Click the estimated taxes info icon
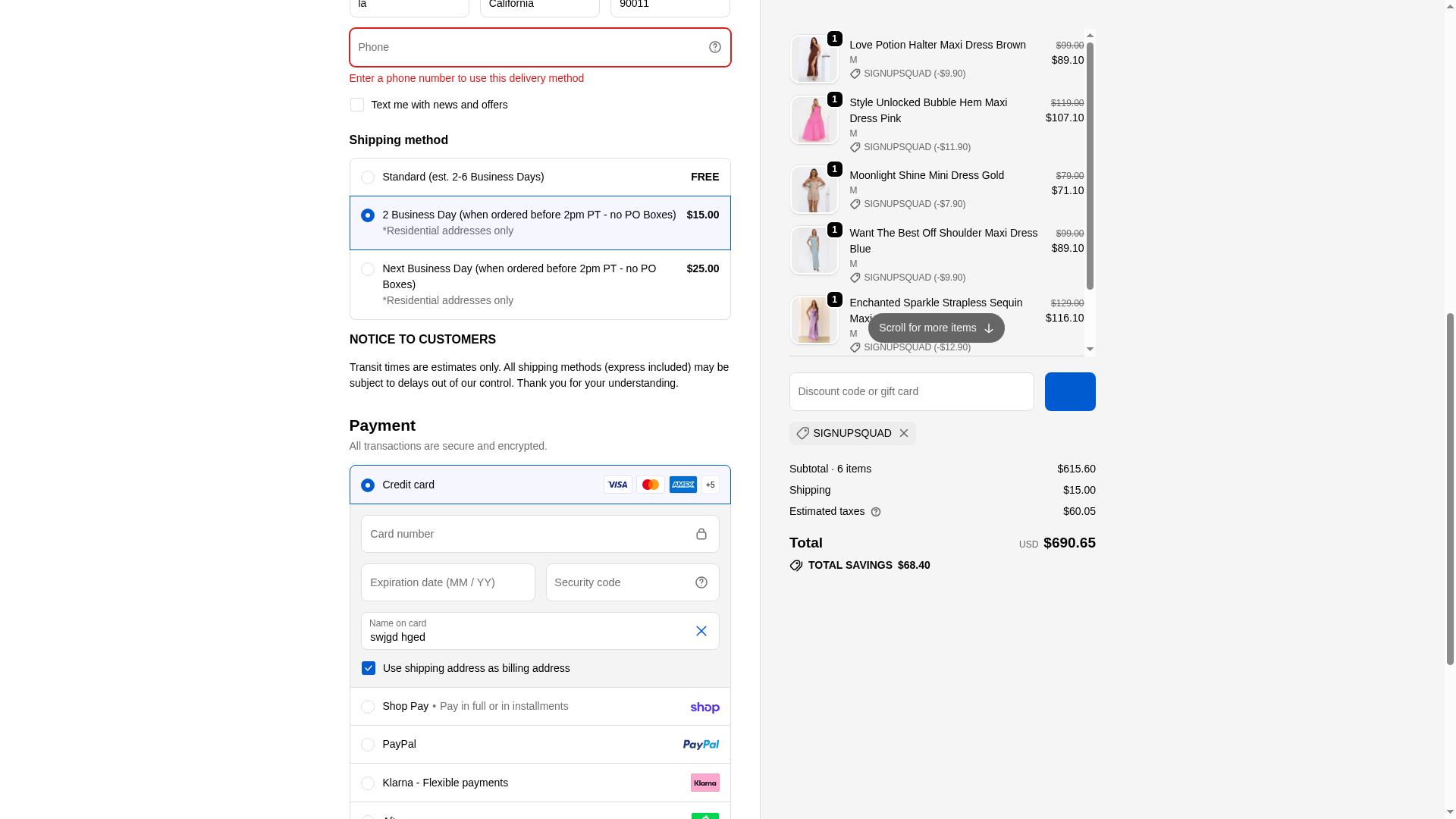The height and width of the screenshot is (819, 1456). point(876,512)
